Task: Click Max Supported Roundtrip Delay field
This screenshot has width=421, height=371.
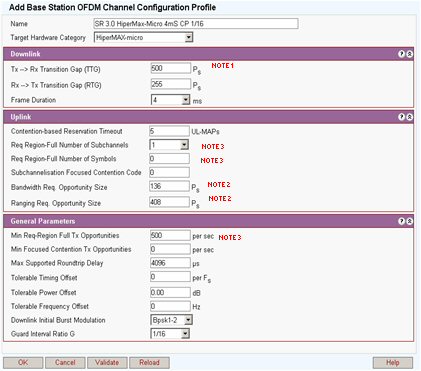Action: pyautogui.click(x=170, y=263)
